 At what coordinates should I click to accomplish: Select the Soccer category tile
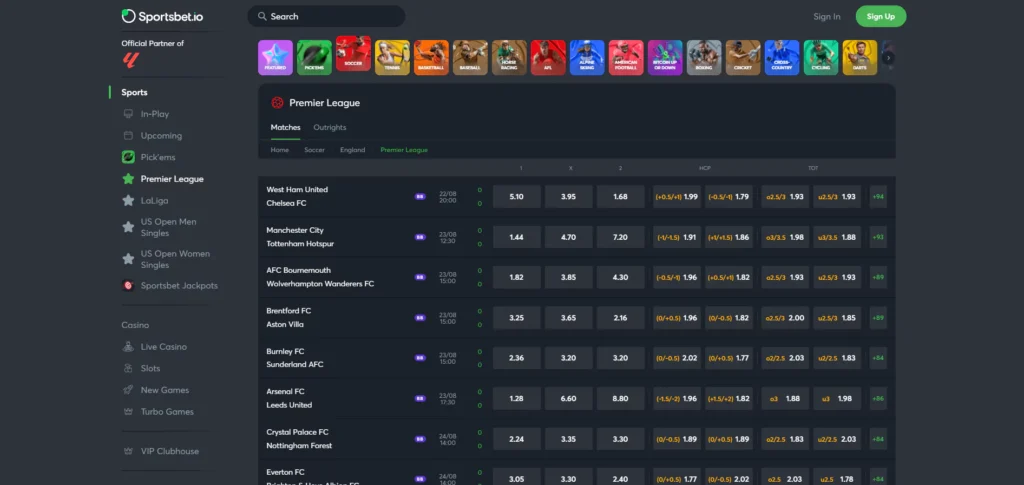353,54
